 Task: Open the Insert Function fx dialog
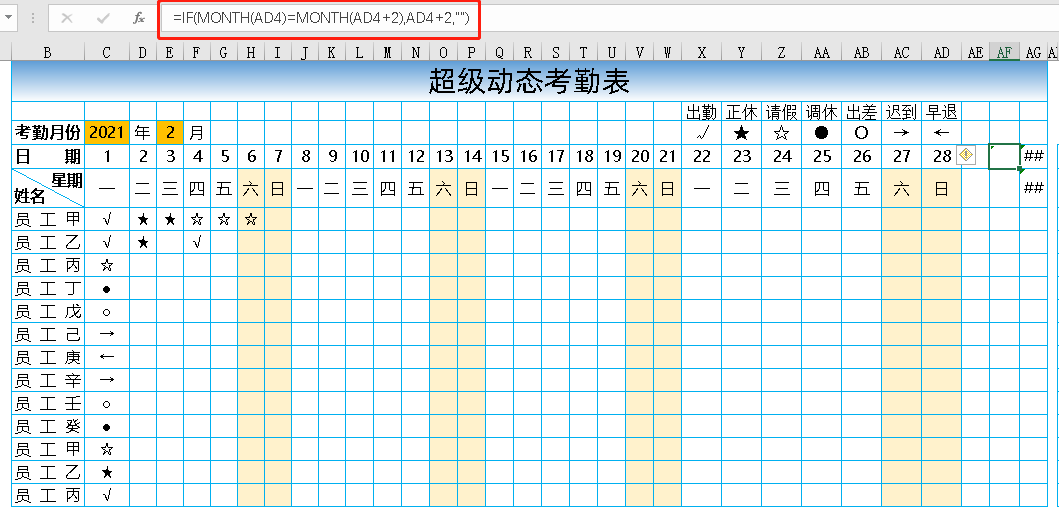click(139, 18)
